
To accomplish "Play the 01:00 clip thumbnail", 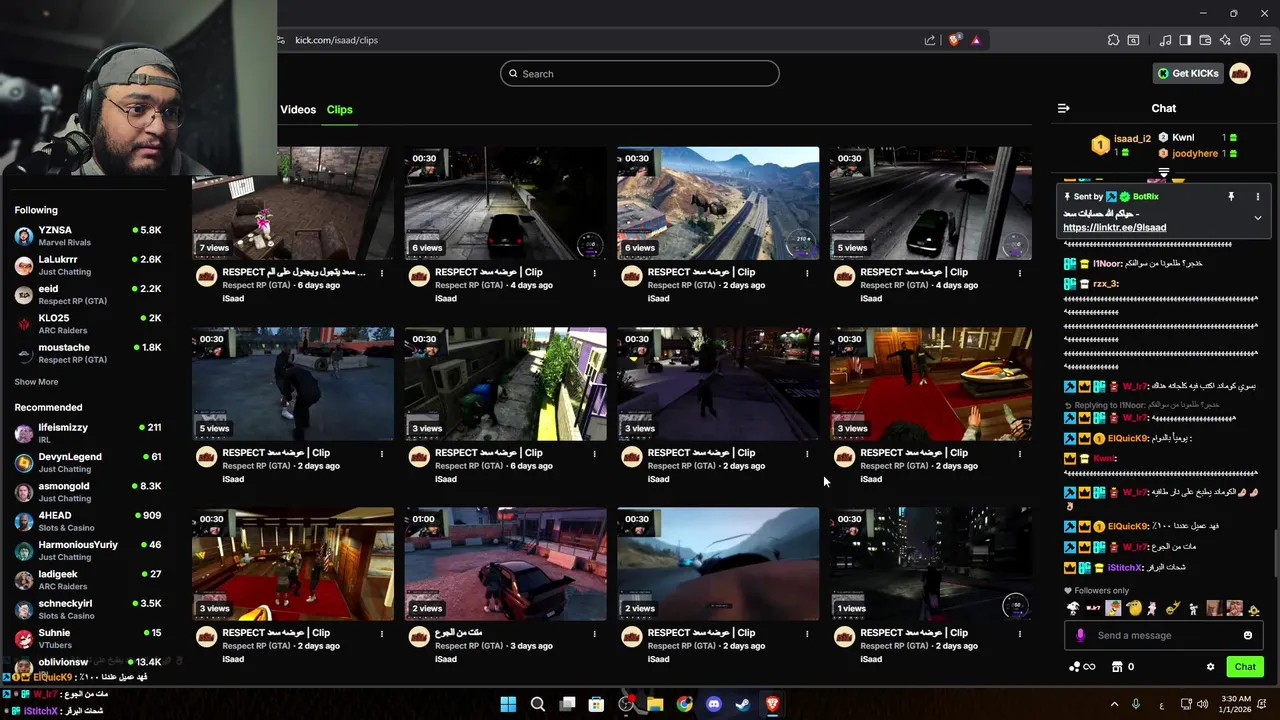I will point(505,564).
